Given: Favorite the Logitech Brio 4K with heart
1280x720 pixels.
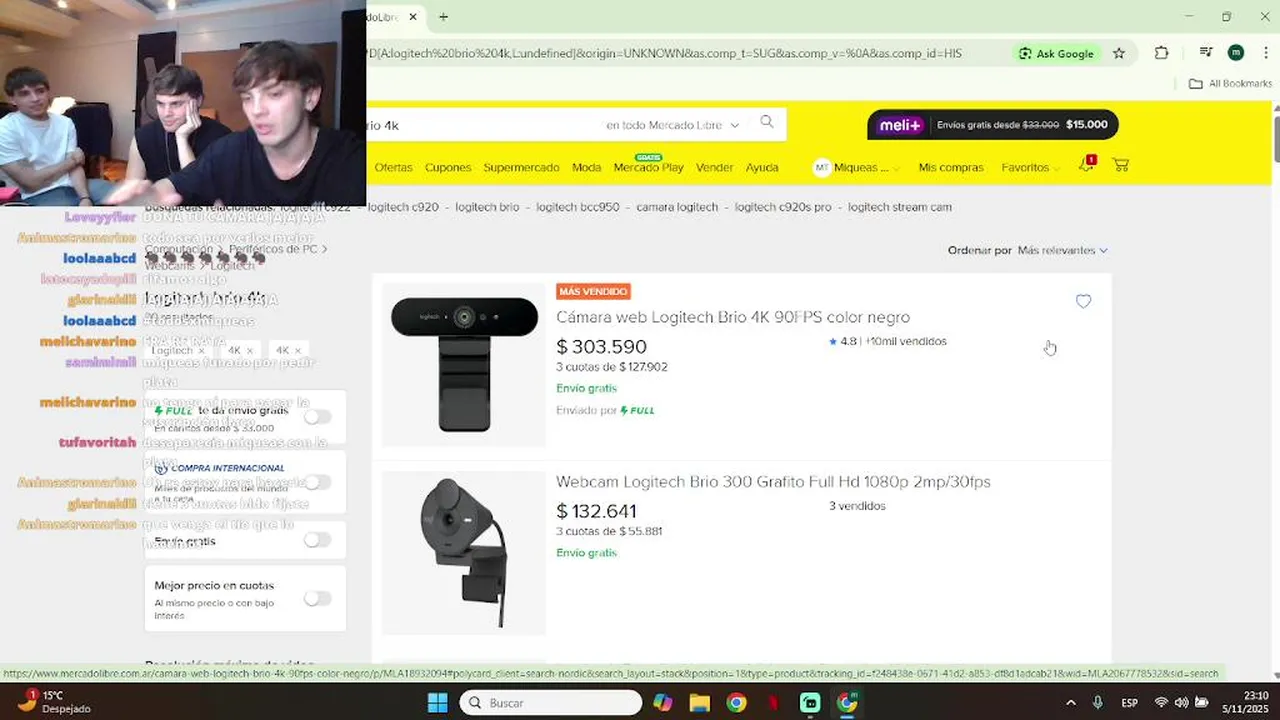Looking at the screenshot, I should (x=1083, y=301).
